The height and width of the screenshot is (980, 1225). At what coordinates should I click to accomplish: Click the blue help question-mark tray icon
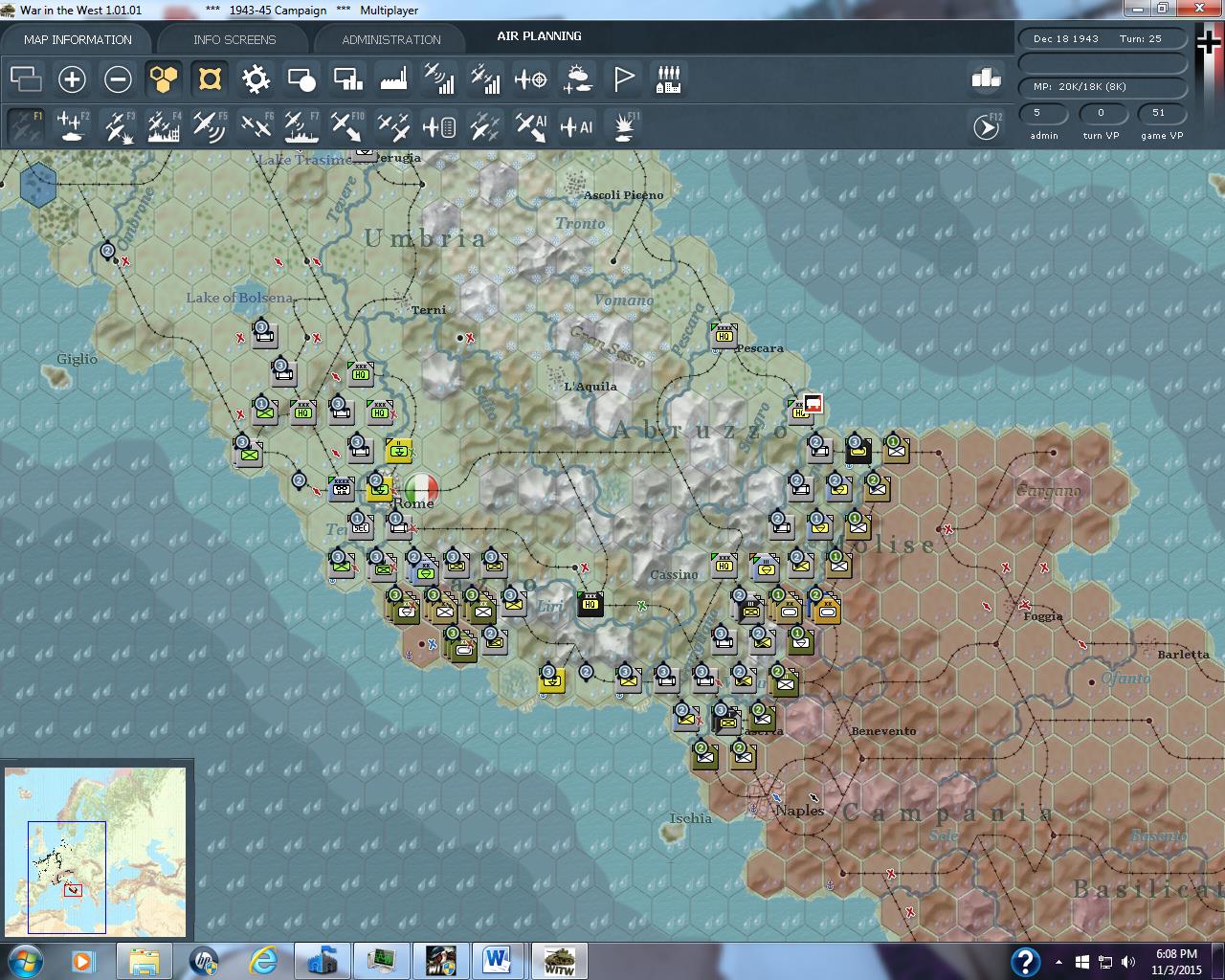pyautogui.click(x=1025, y=961)
